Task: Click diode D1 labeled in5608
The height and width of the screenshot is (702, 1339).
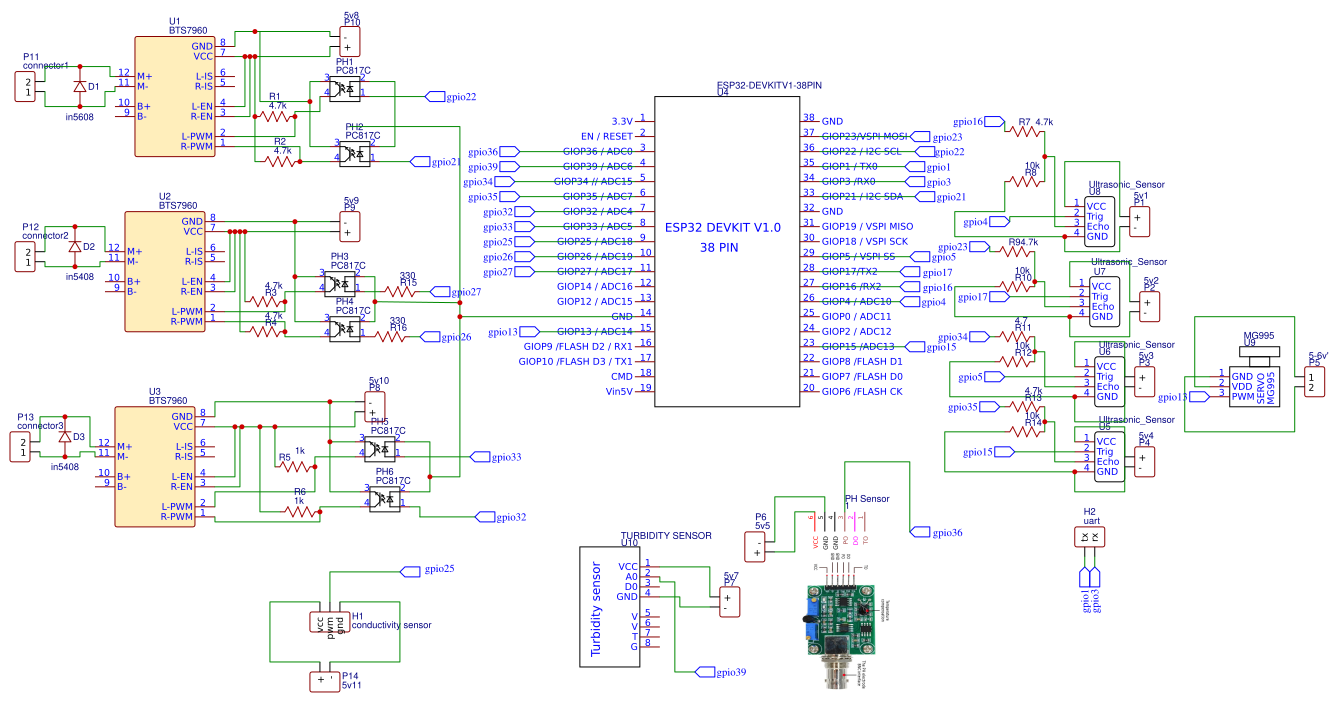Action: coord(82,87)
